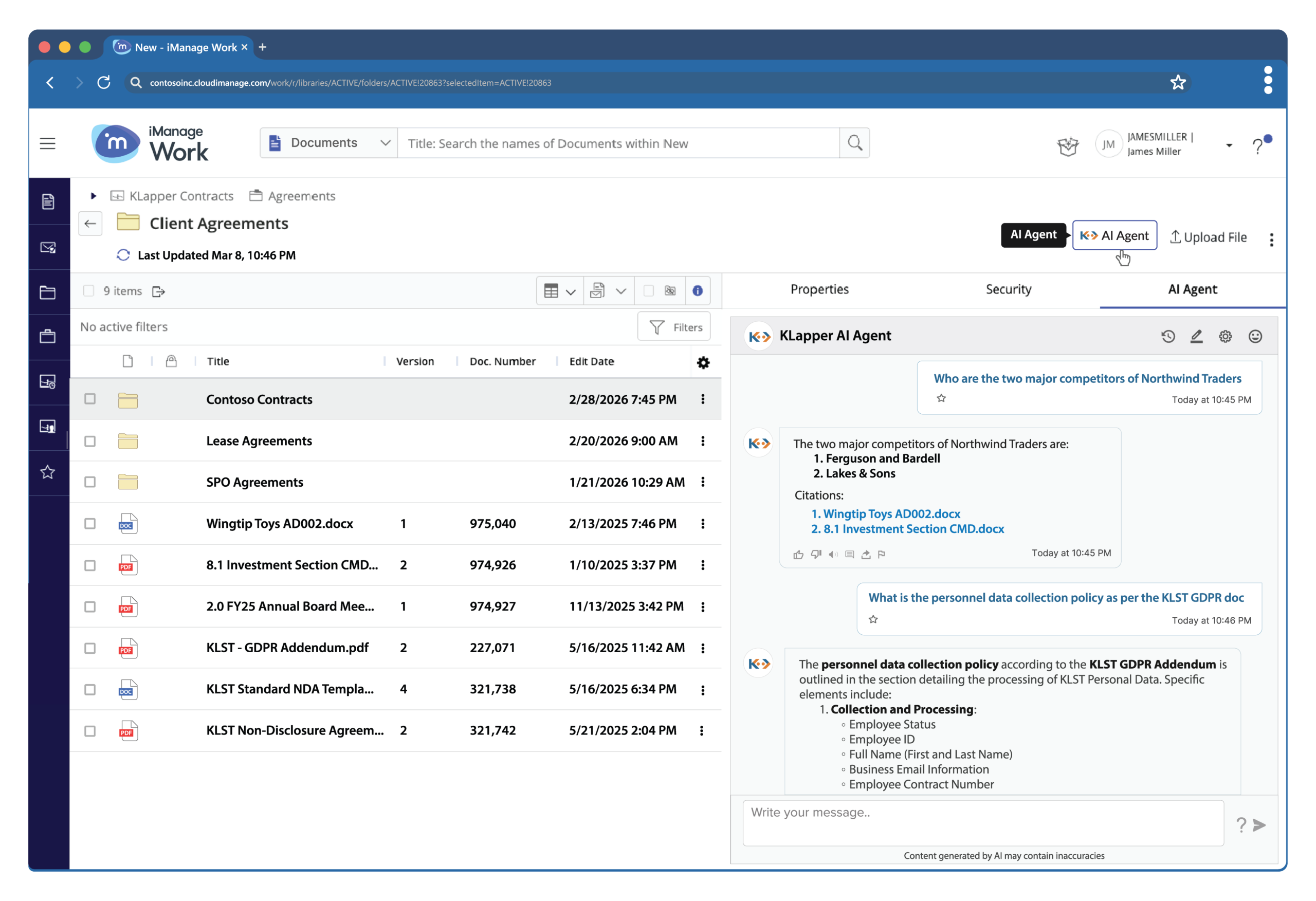This screenshot has height=901, width=1316.
Task: Open the AI Agent settings gear
Action: coord(1226,336)
